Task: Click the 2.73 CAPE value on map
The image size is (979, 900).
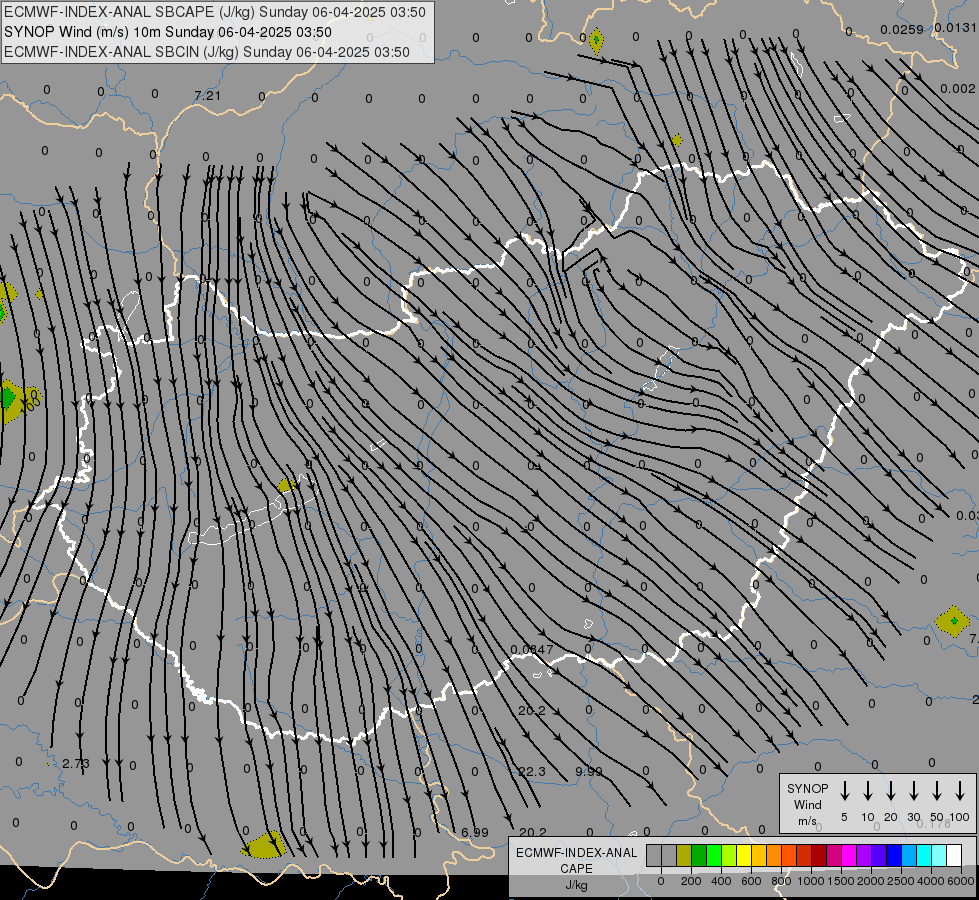Action: [76, 763]
